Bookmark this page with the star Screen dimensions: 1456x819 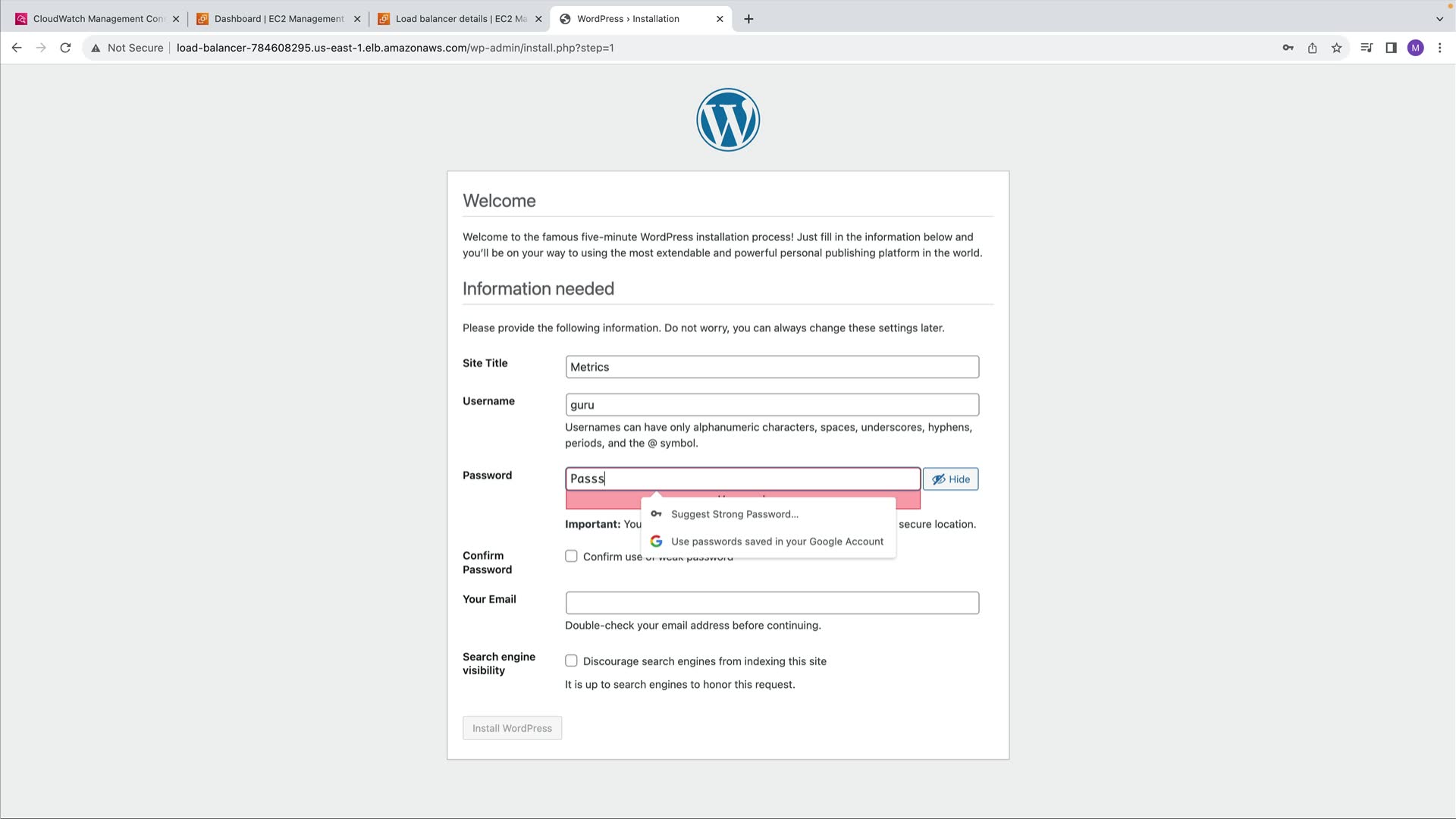[x=1336, y=48]
